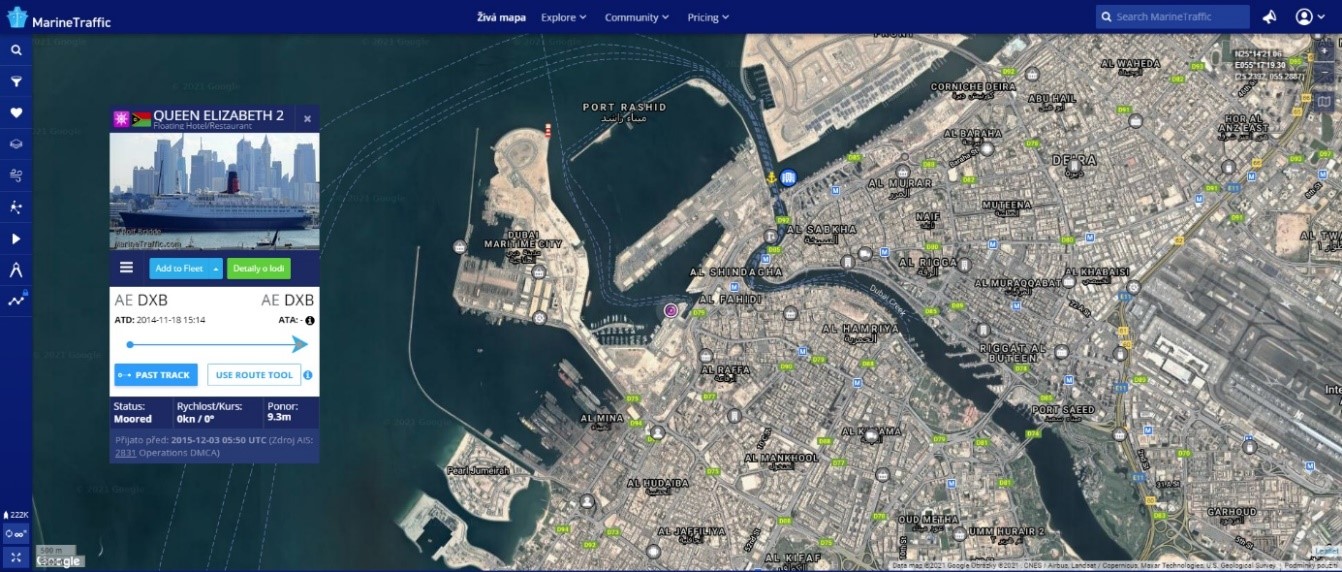Click the pink vessel marker on the map

tap(671, 310)
